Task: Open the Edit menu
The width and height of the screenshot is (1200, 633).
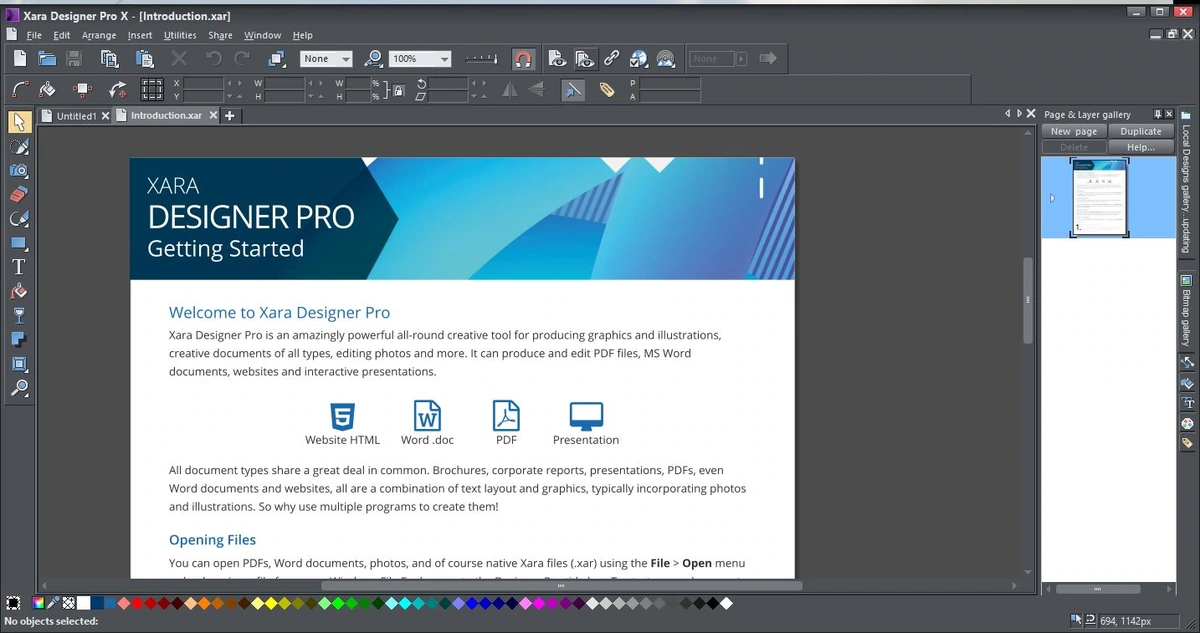Action: pos(62,35)
